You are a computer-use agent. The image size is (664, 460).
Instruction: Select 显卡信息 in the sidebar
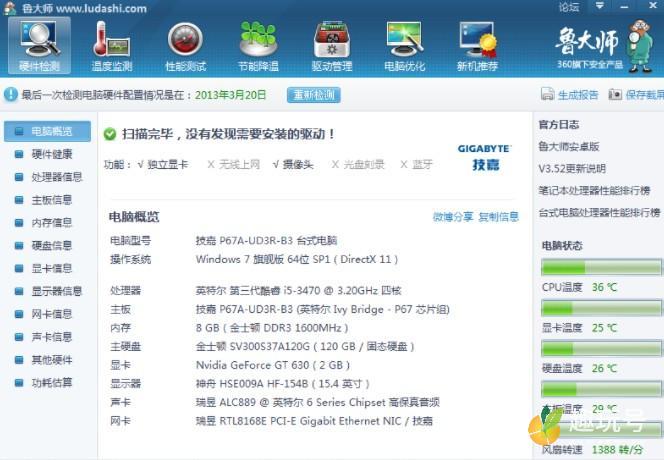[x=51, y=268]
